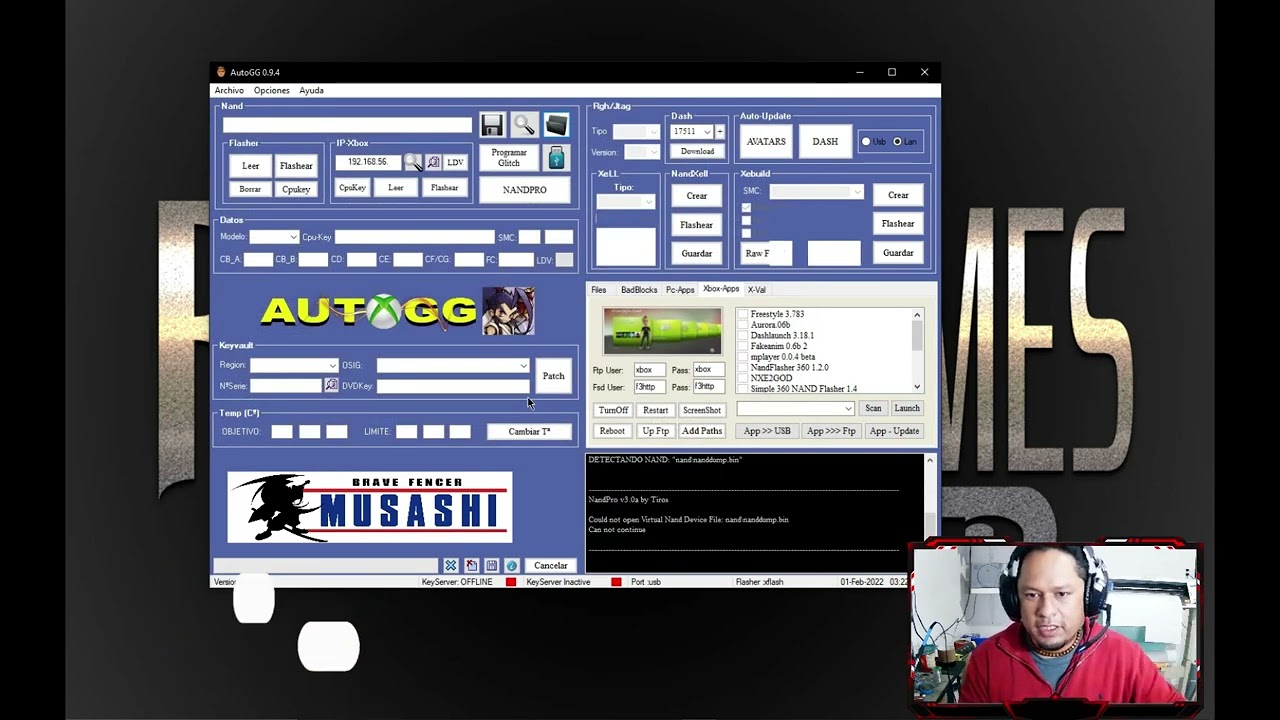Viewport: 1280px width, 720px height.
Task: Open the dark folder icon in Nand
Action: [556, 124]
